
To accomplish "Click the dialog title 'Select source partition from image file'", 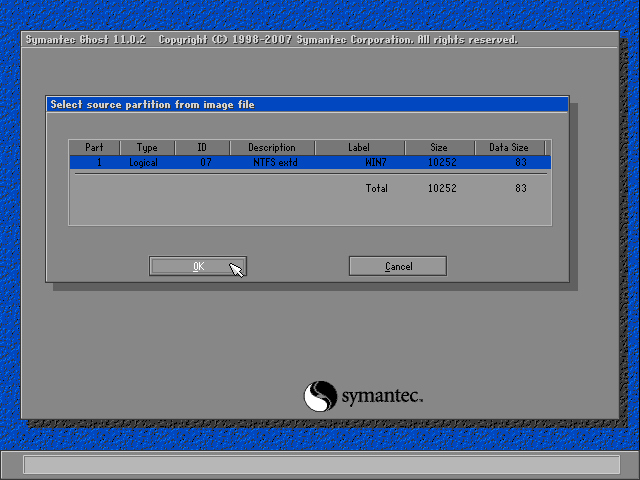I will (x=152, y=104).
